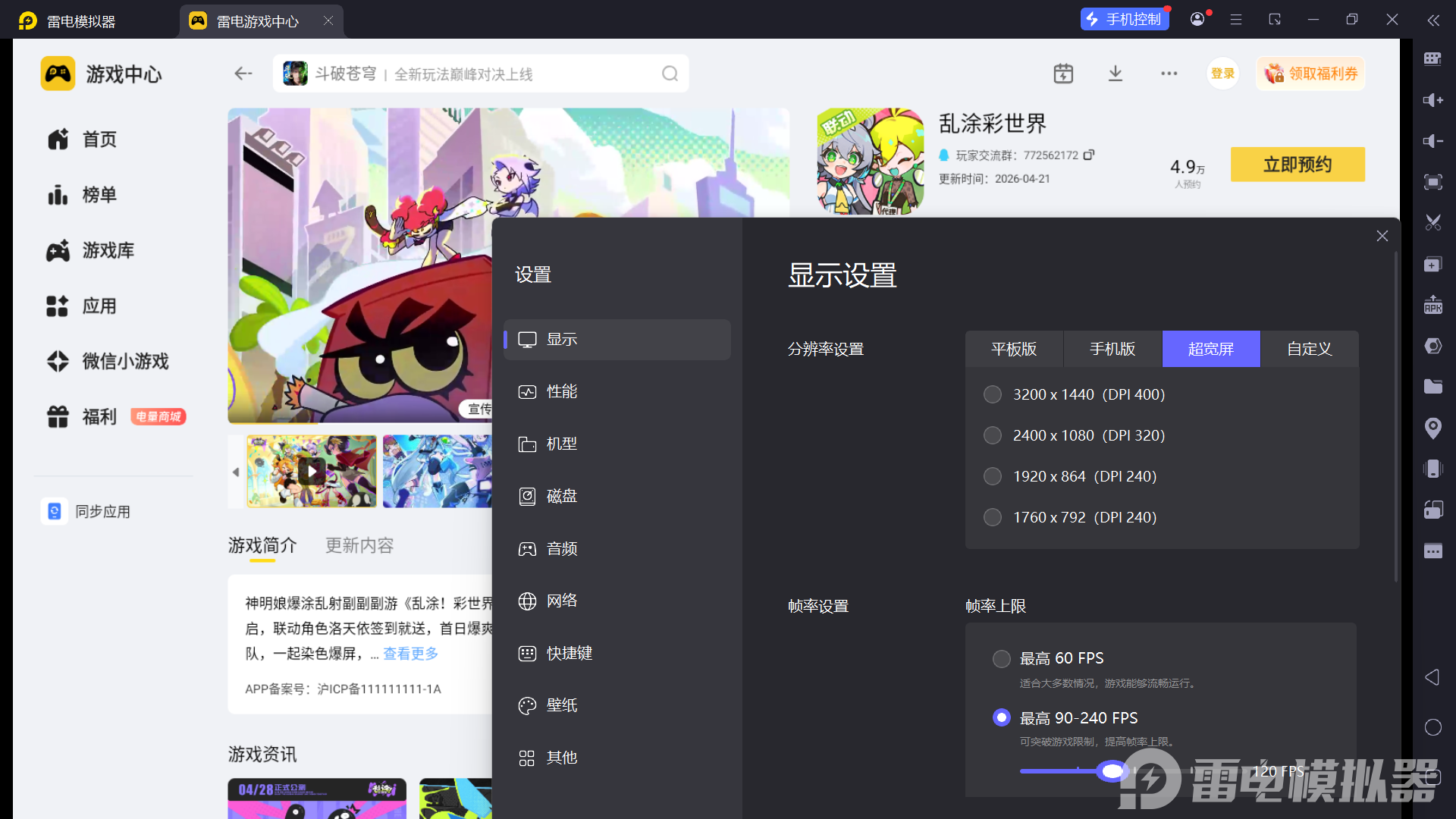This screenshot has height=819, width=1456.
Task: Click the 查看更多 link
Action: point(410,654)
